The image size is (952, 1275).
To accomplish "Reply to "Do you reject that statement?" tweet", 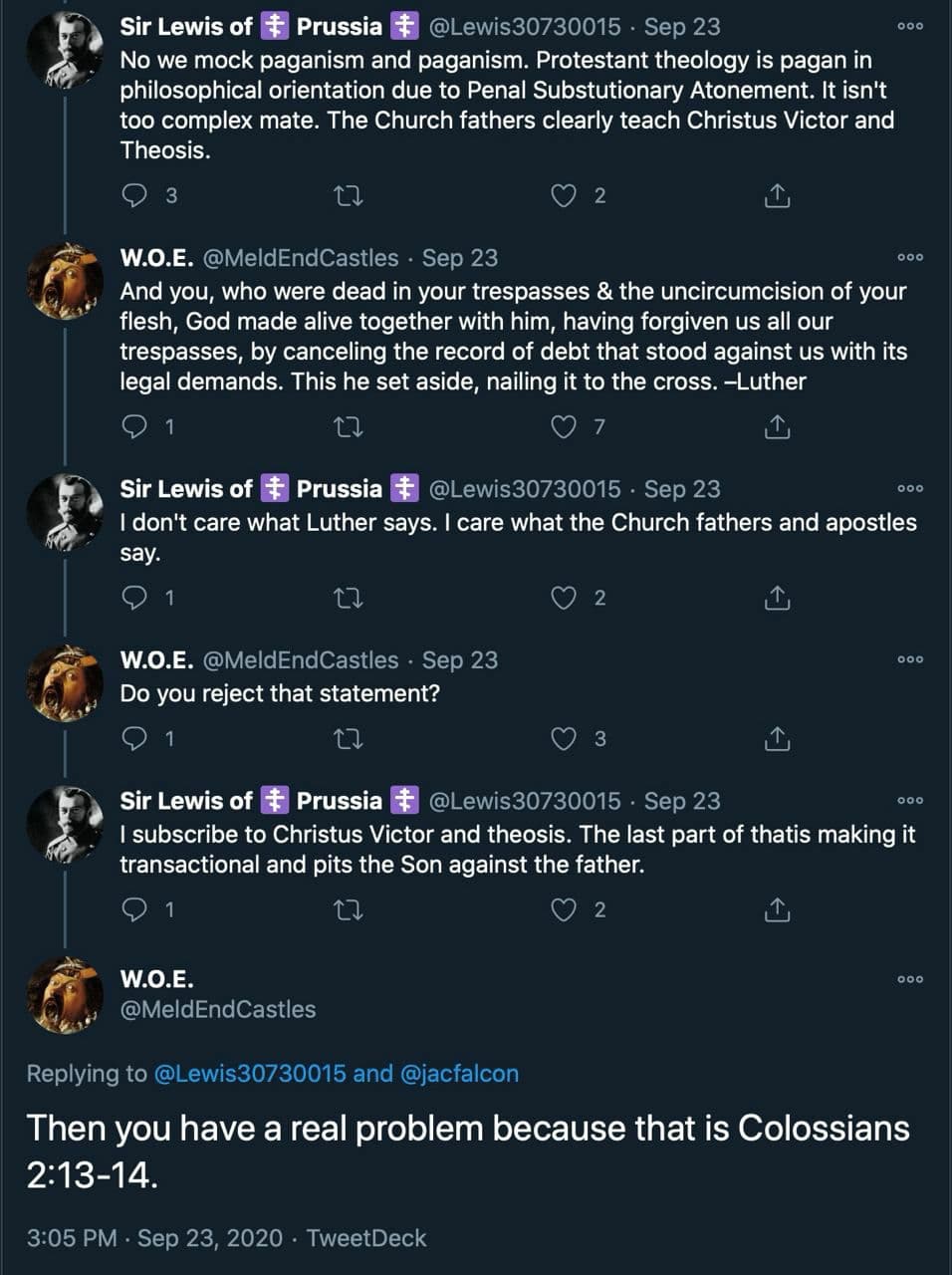I will click(134, 738).
